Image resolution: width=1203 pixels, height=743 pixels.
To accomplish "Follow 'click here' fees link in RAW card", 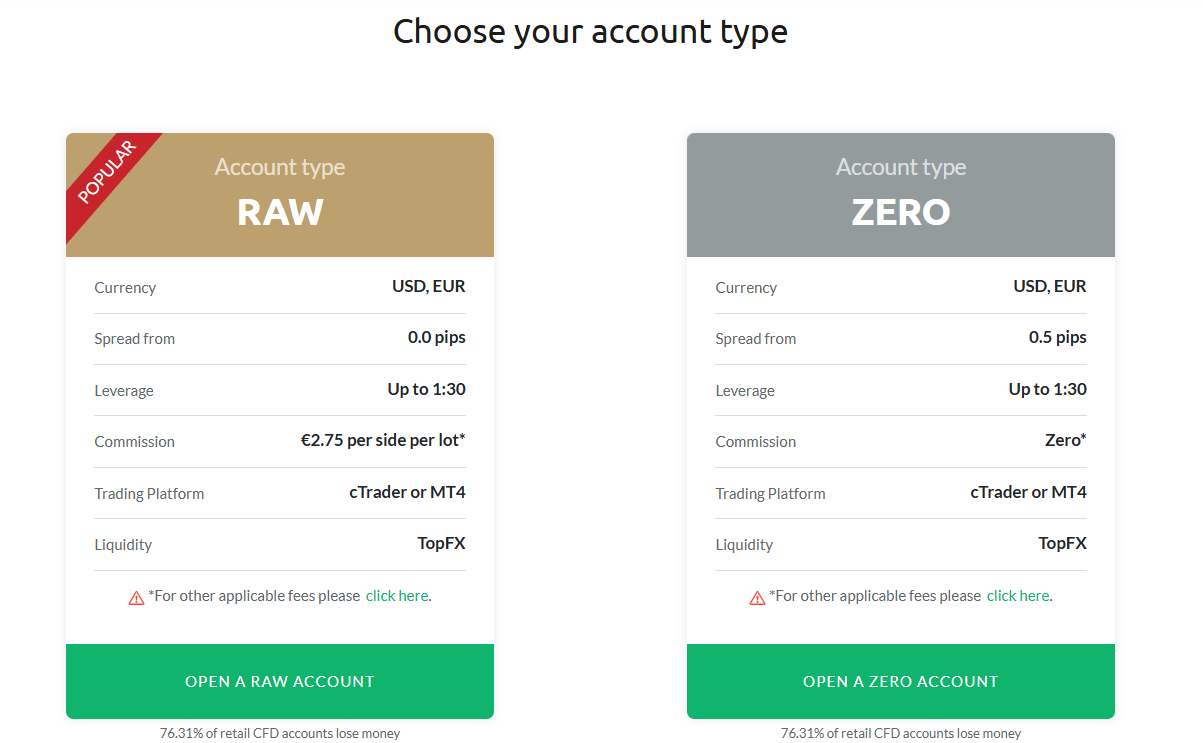I will (x=397, y=596).
